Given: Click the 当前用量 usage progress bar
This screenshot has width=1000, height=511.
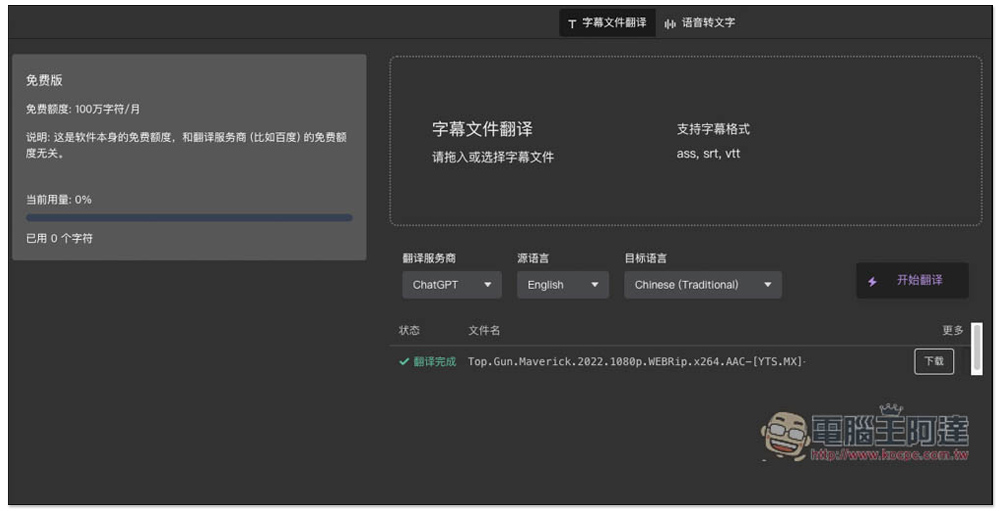Looking at the screenshot, I should (189, 218).
